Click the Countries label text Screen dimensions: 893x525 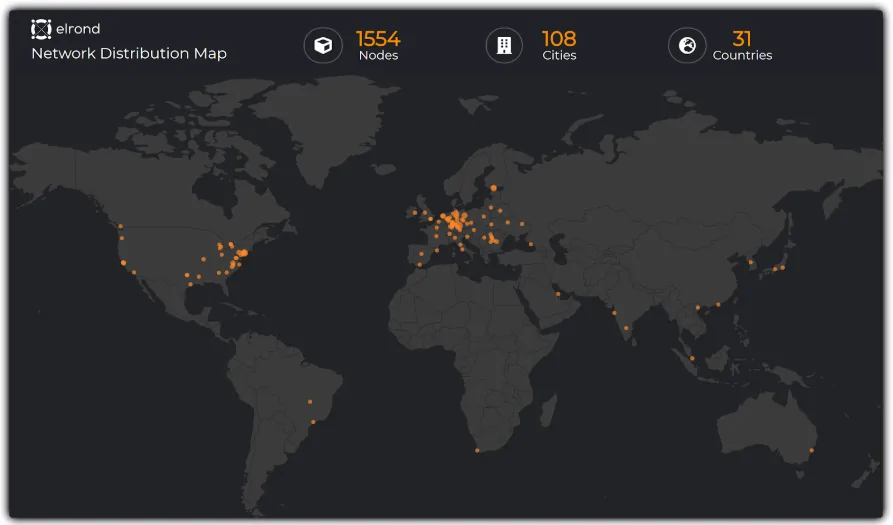point(742,56)
